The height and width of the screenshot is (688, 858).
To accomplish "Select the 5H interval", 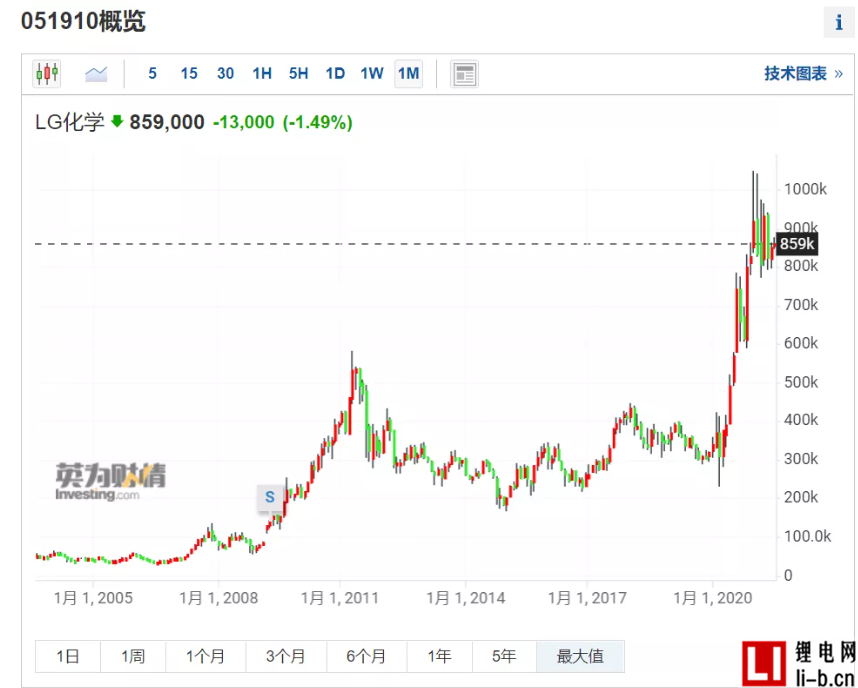I will click(x=299, y=73).
